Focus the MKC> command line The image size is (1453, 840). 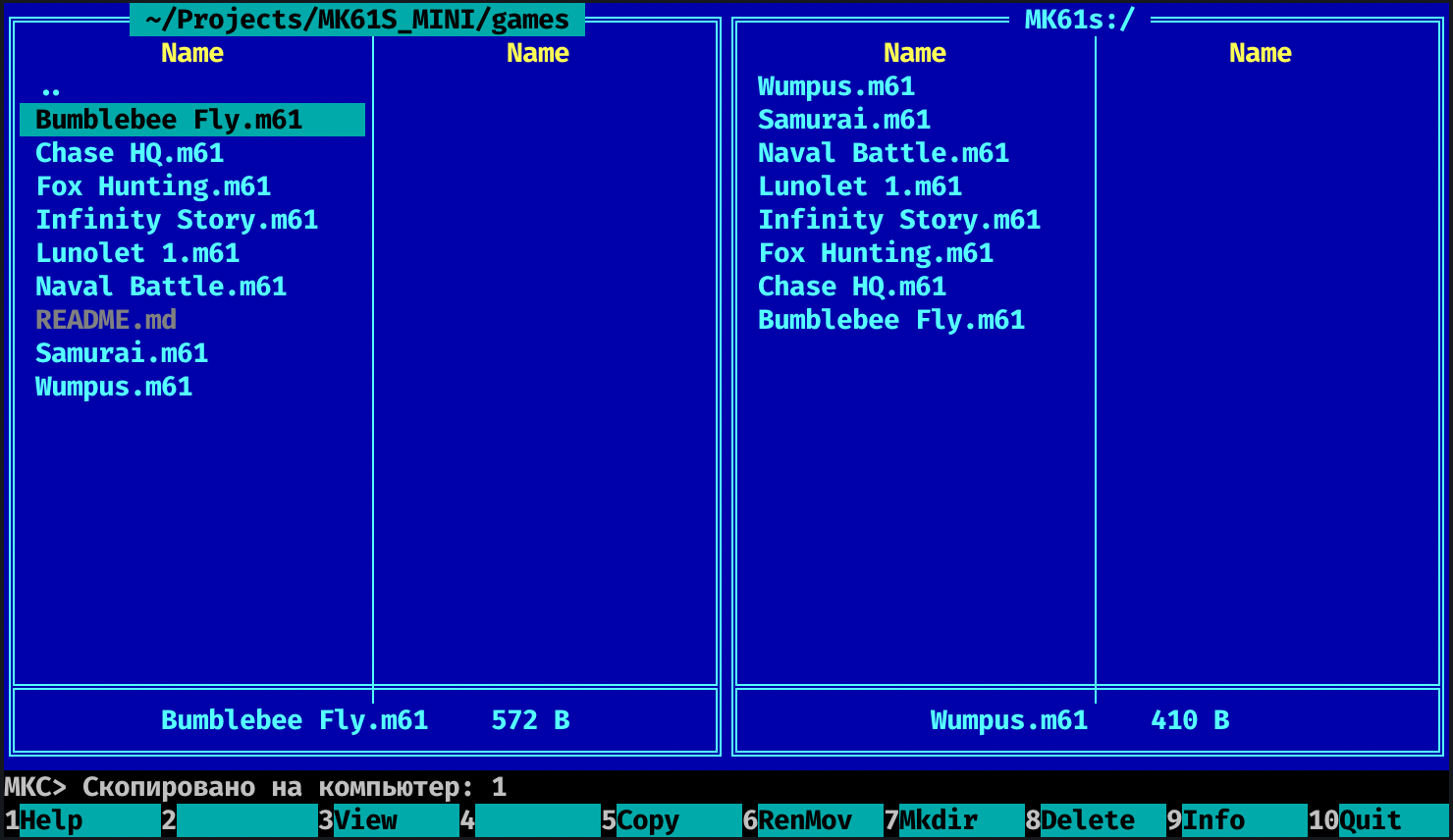tap(726, 787)
